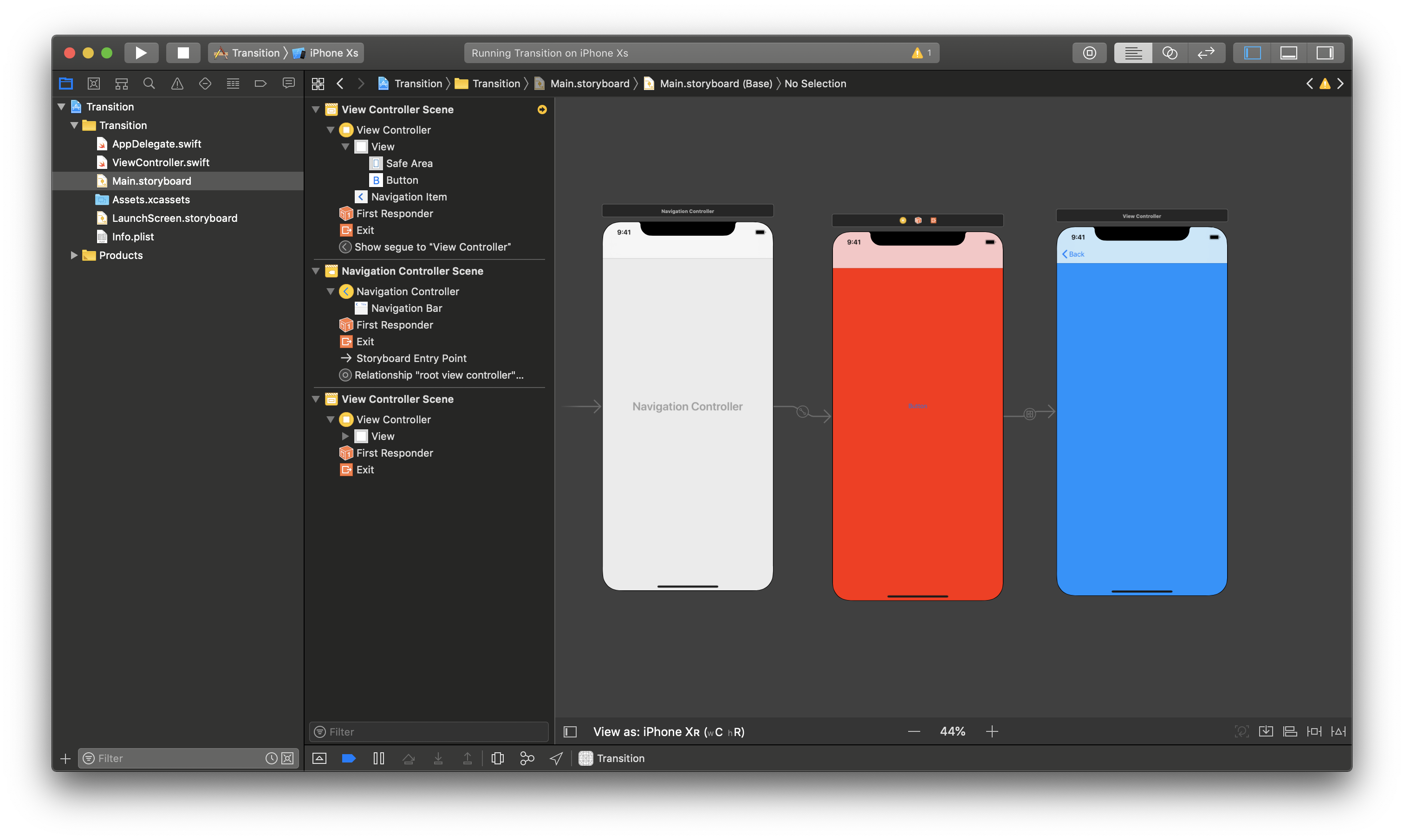Click the Run (play) button
1404x840 pixels.
141,52
